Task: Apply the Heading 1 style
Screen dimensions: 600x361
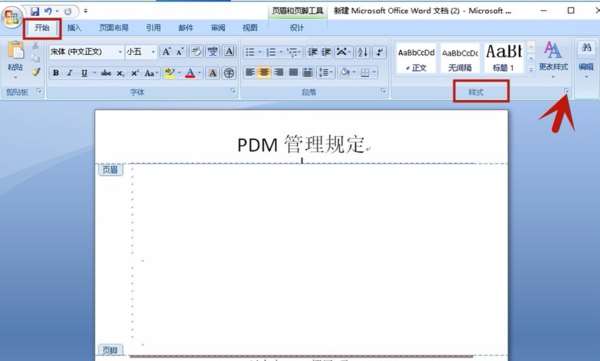Action: pos(504,58)
